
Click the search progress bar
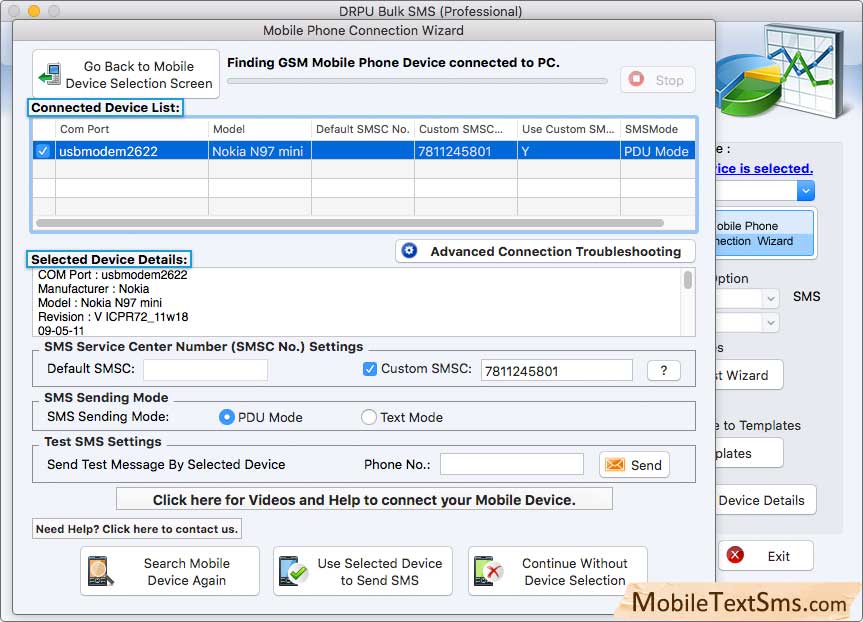coord(417,81)
